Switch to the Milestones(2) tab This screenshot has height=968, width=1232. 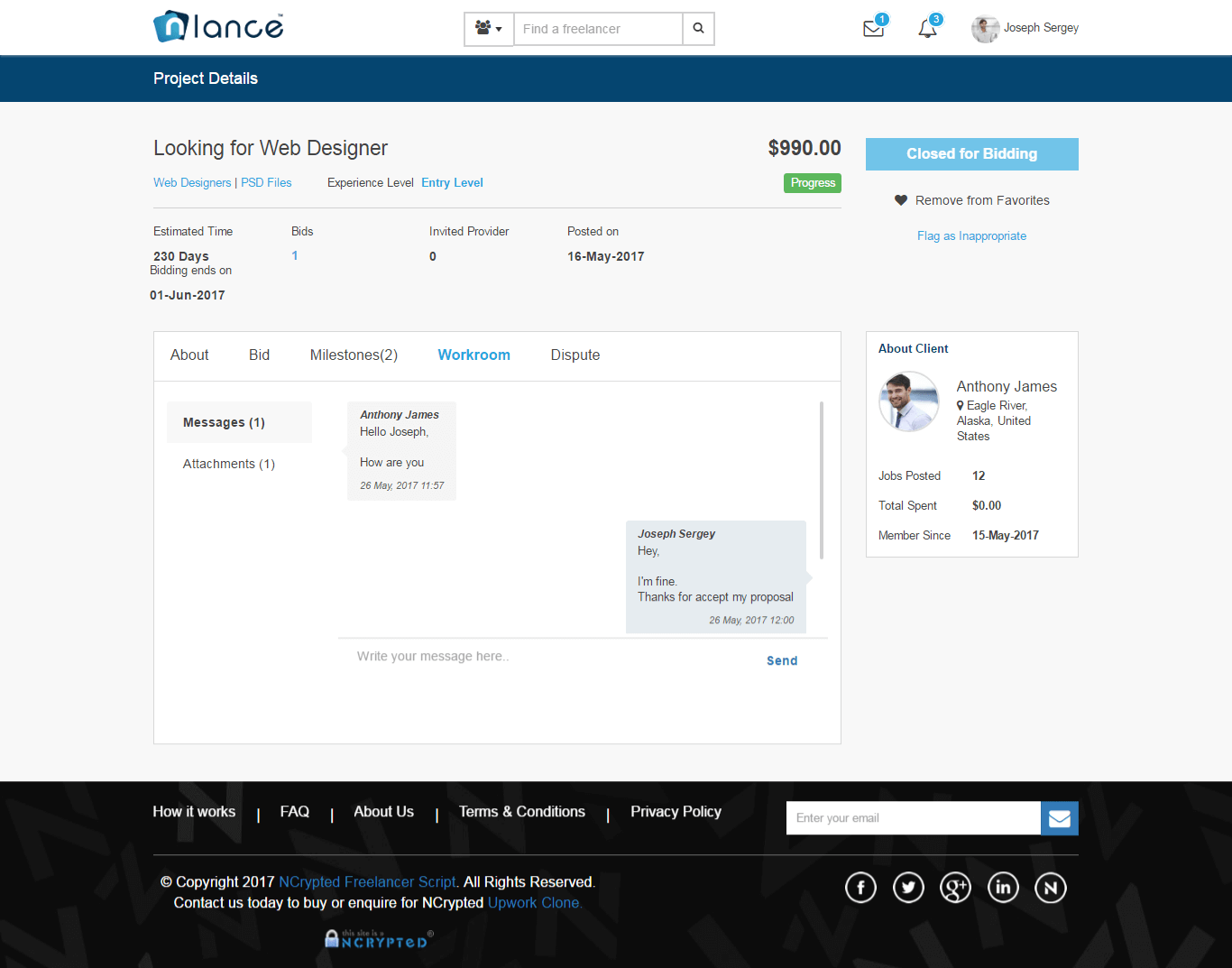point(354,355)
